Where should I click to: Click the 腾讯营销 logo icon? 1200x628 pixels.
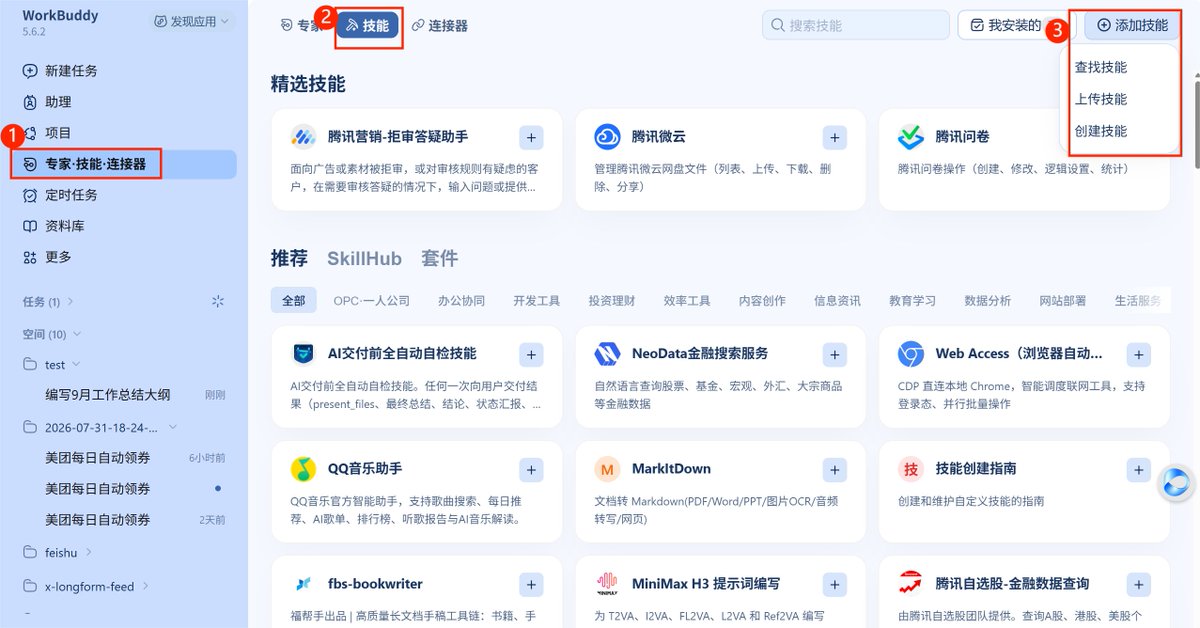303,137
